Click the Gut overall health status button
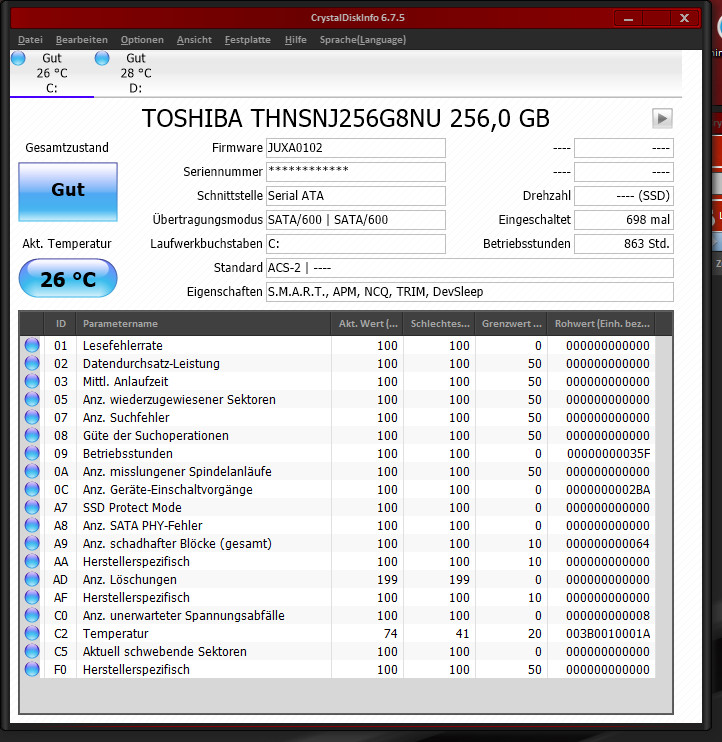The height and width of the screenshot is (742, 722). (x=68, y=192)
